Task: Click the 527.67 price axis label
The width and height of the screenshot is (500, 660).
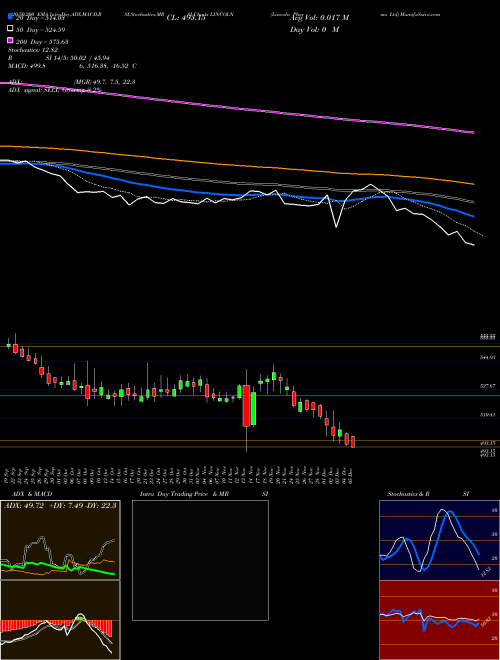Action: click(x=488, y=386)
